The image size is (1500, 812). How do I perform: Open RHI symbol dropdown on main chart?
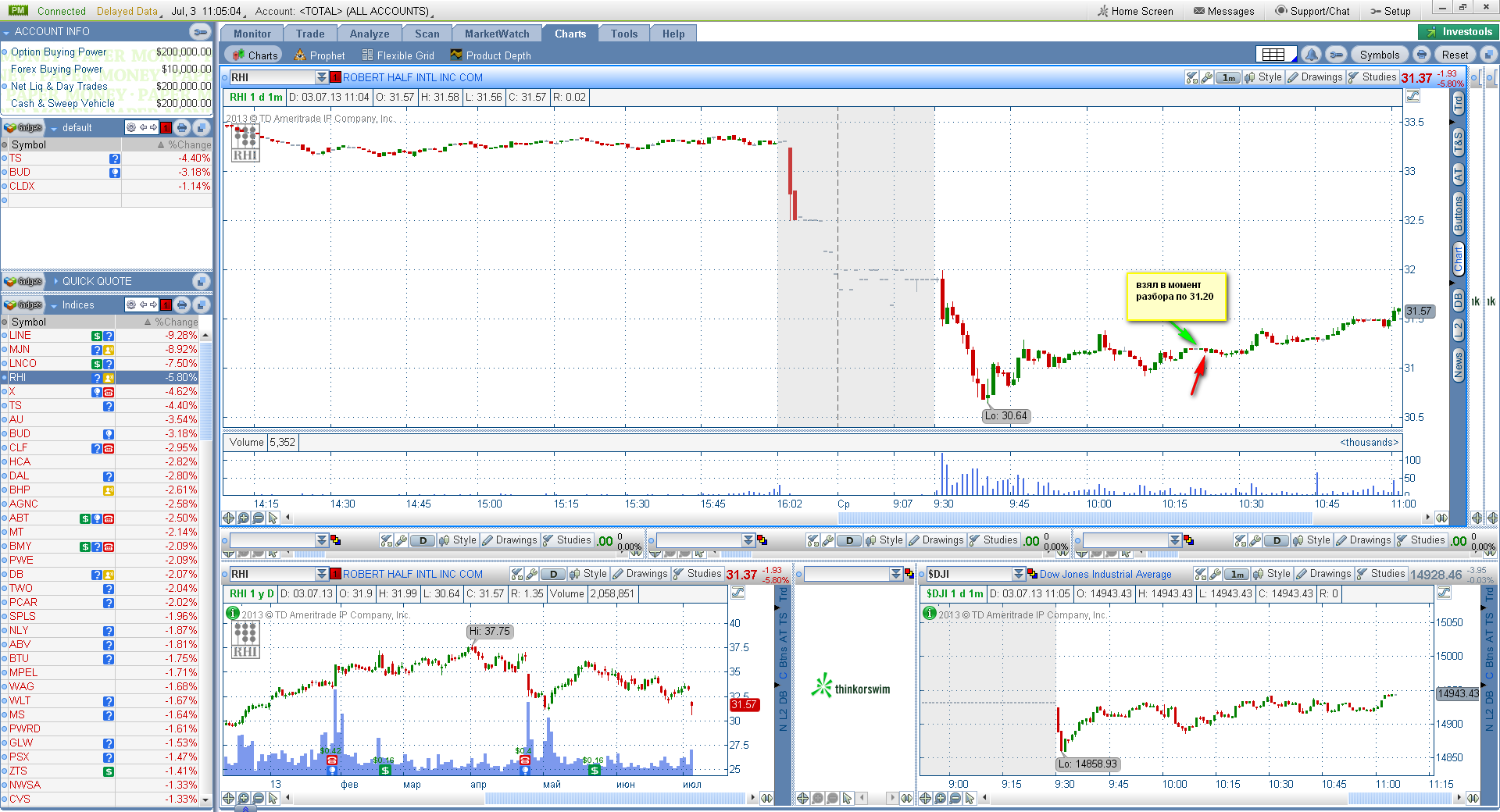(x=321, y=77)
